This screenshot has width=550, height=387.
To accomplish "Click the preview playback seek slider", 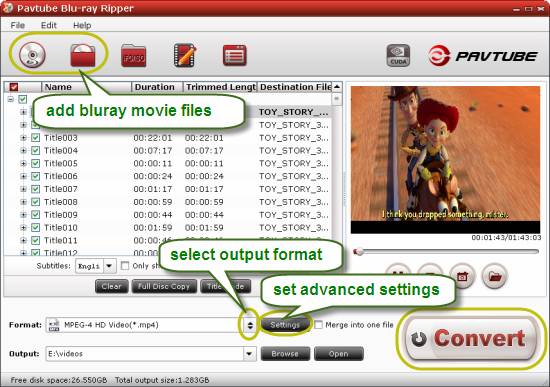I will [x=445, y=252].
